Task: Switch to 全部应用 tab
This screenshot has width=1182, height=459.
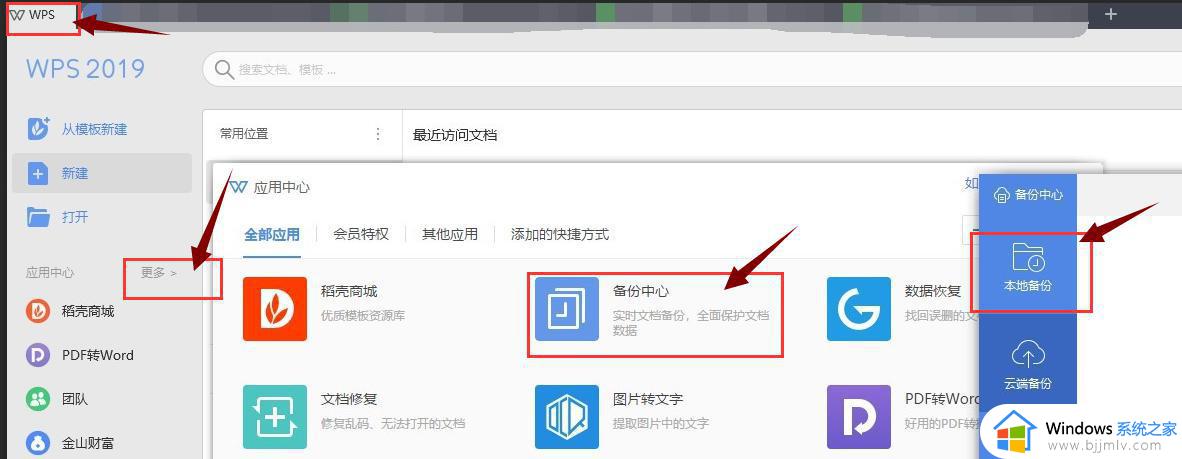Action: click(271, 234)
